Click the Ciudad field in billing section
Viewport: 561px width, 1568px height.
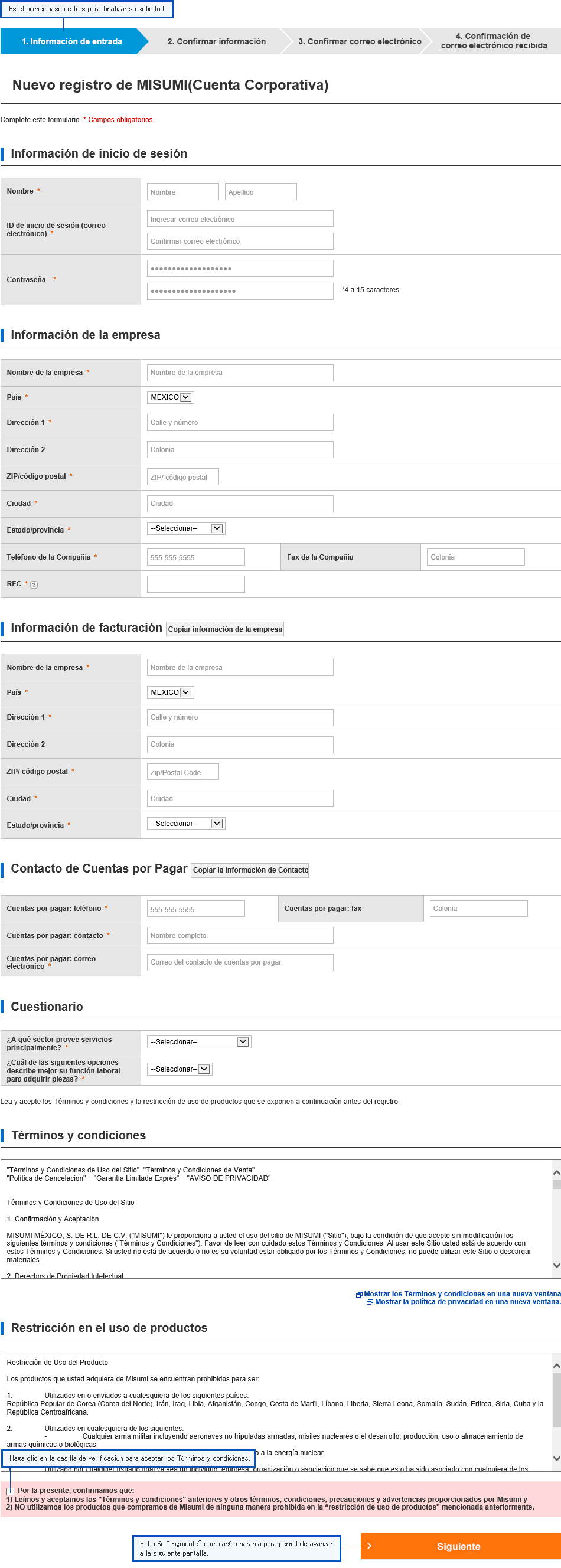click(x=240, y=799)
